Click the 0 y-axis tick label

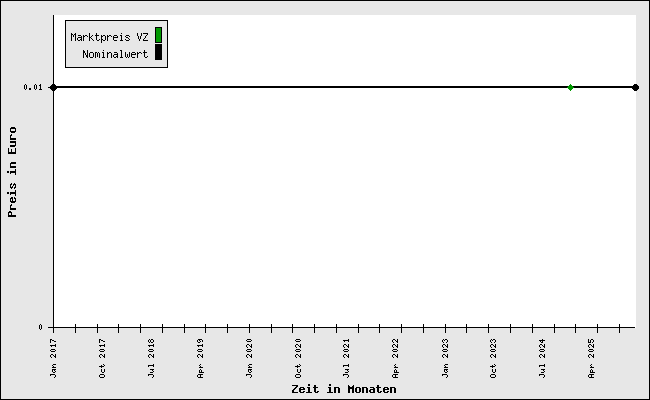[x=40, y=327]
